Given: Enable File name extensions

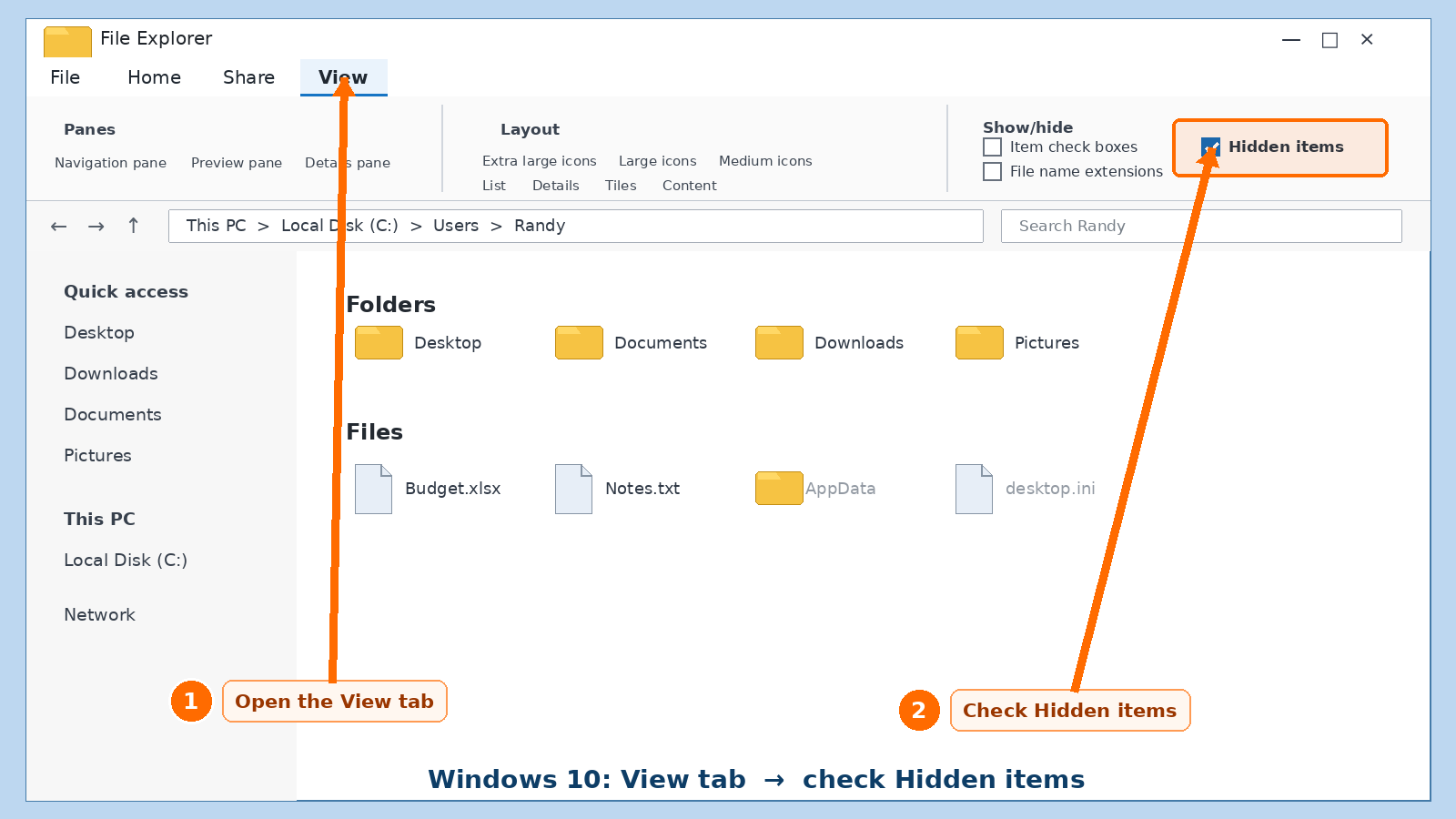Looking at the screenshot, I should tap(993, 171).
